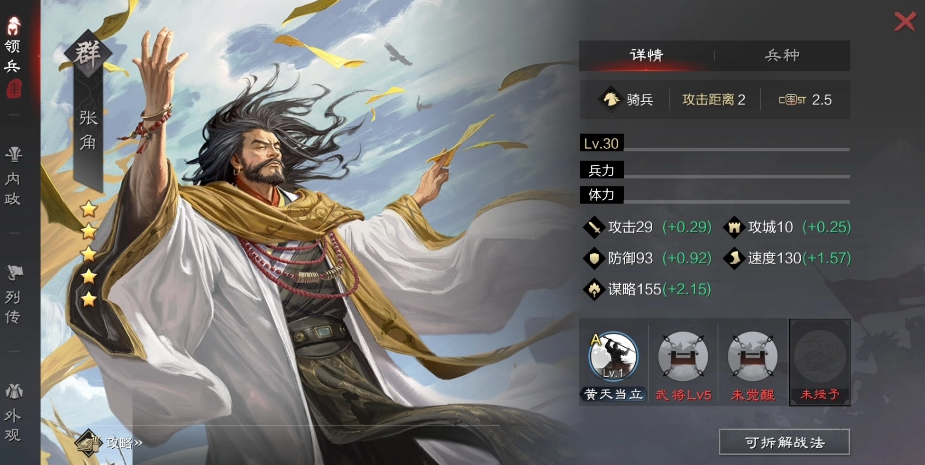Open the 领兵 helmet sidebar icon
Image resolution: width=925 pixels, height=465 pixels.
13,26
